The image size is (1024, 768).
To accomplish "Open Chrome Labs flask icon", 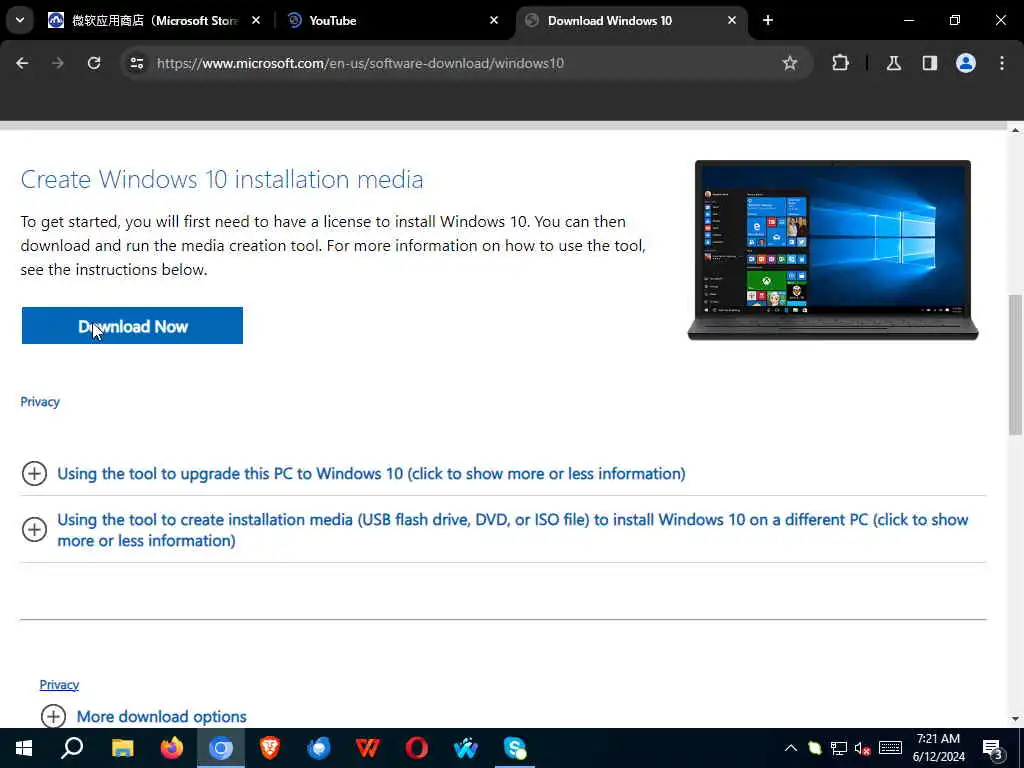I will pos(894,63).
